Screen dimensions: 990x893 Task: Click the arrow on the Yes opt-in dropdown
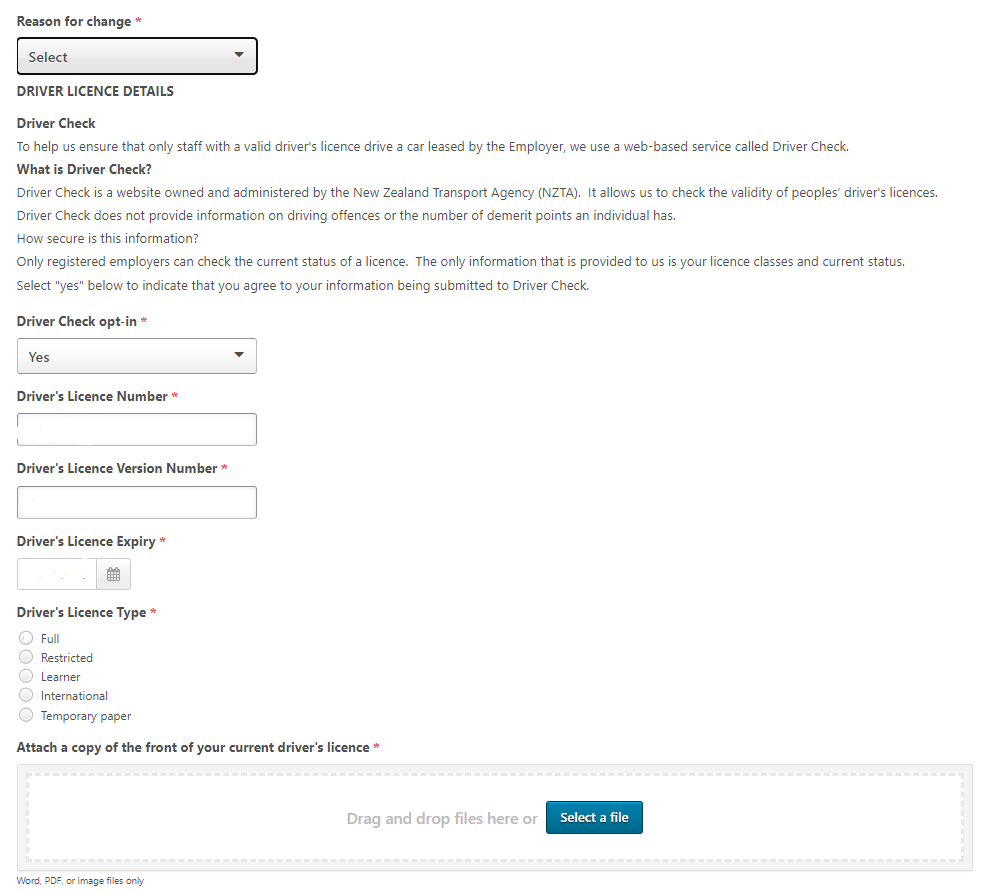(239, 355)
